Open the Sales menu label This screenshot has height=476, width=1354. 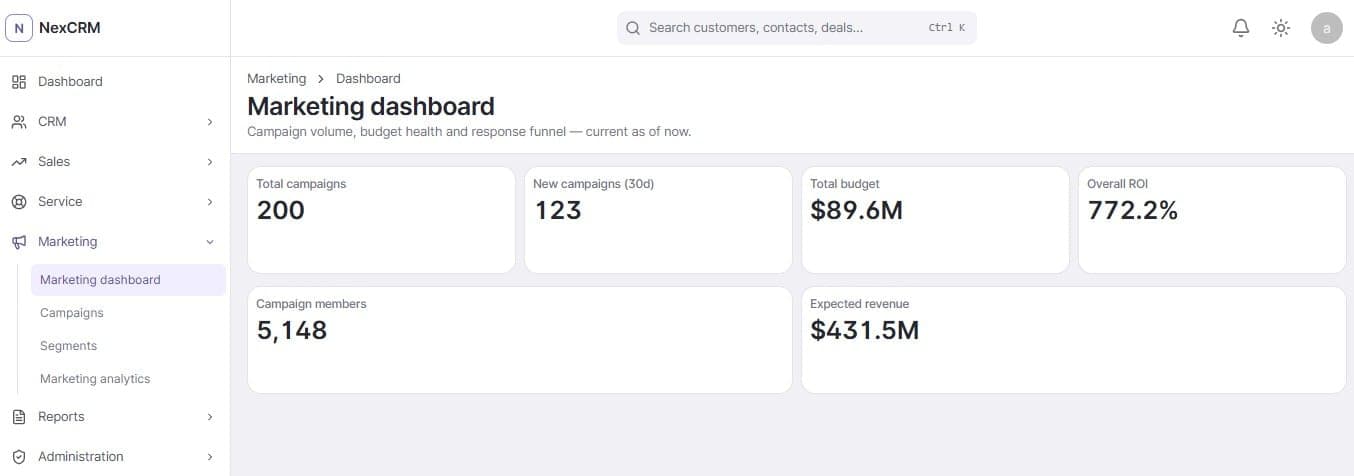[x=54, y=162]
